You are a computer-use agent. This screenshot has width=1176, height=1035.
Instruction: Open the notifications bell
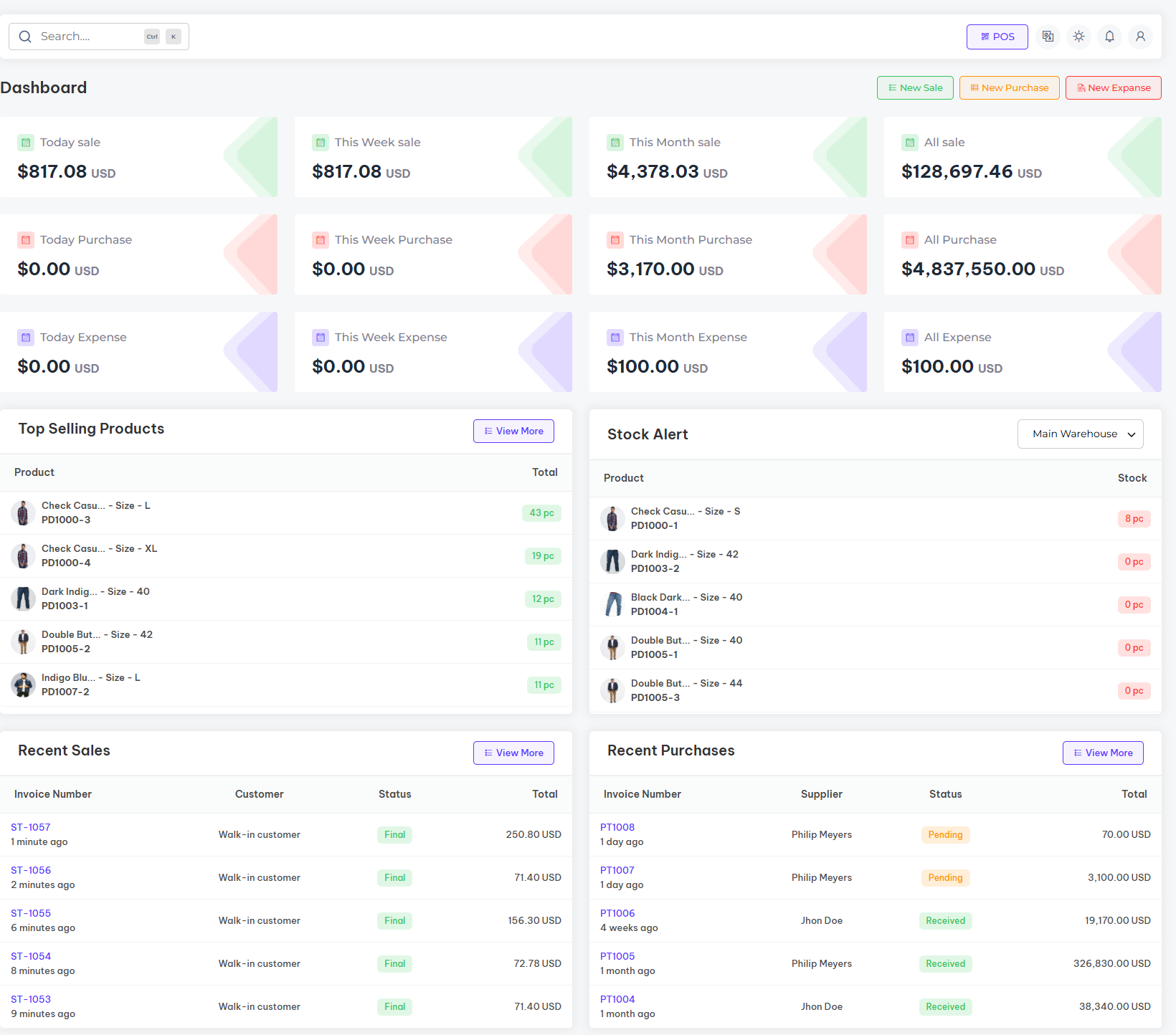coord(1109,37)
